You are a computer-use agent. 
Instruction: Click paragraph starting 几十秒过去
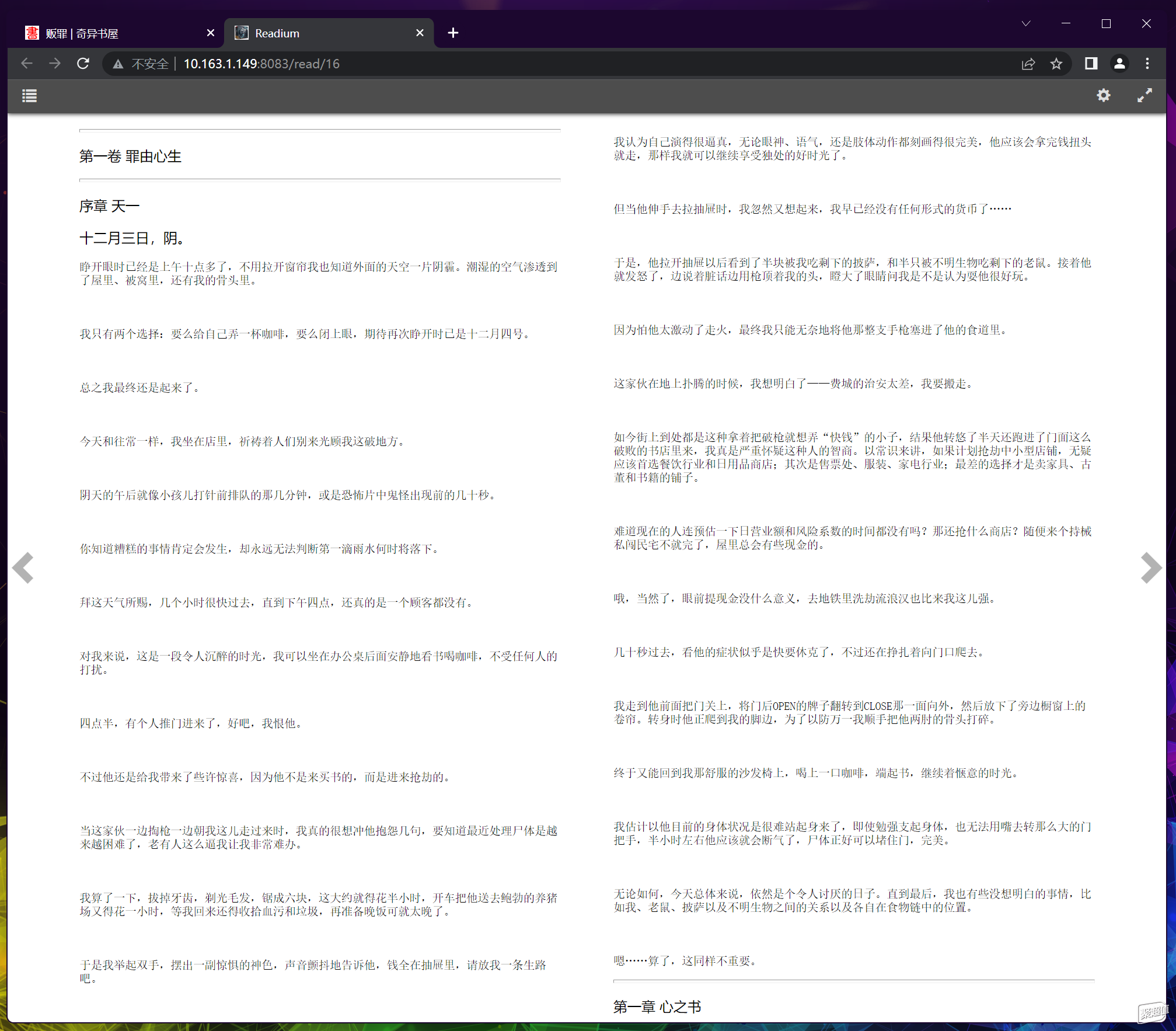(800, 652)
